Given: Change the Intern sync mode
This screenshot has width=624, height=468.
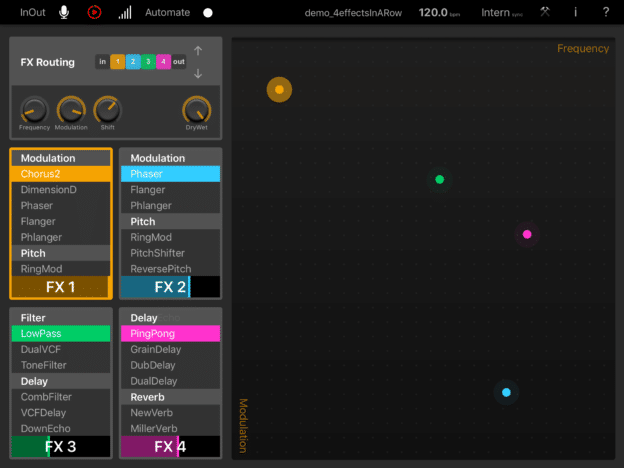Looking at the screenshot, I should tap(501, 13).
